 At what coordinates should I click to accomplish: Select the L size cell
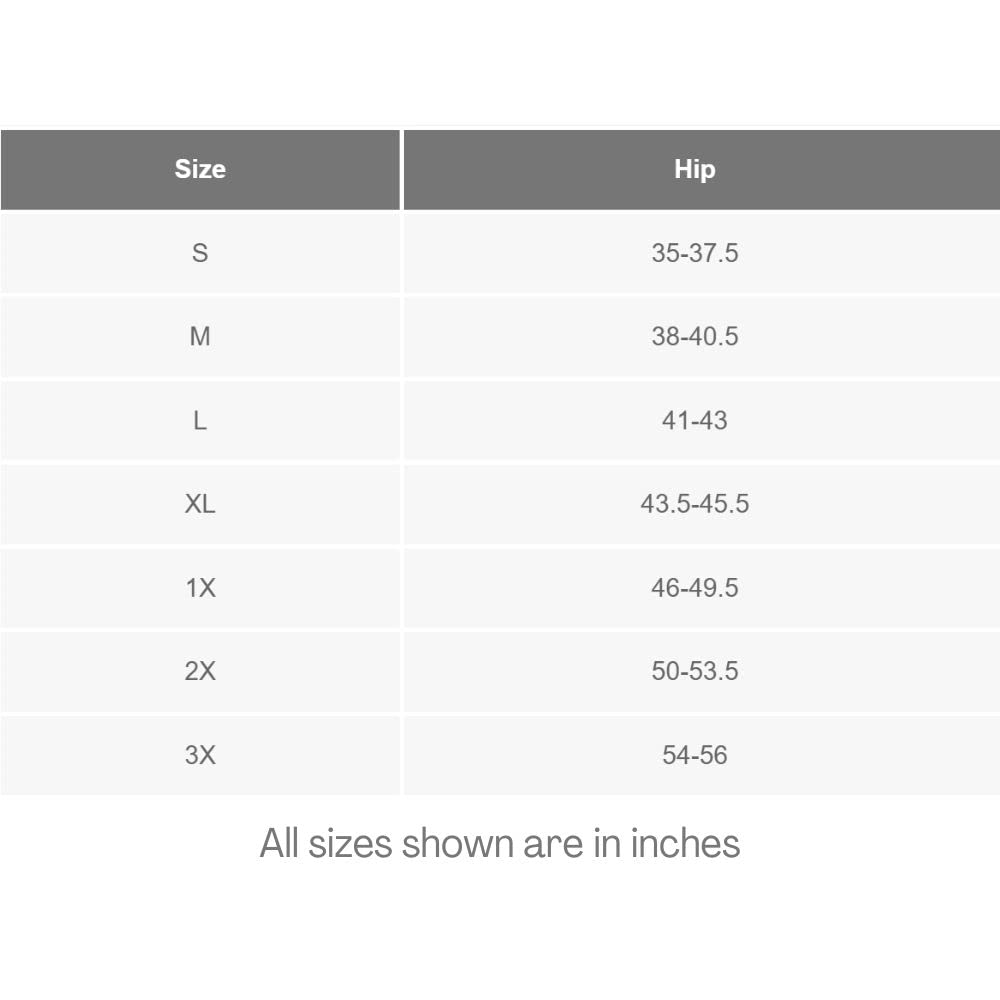pos(200,421)
